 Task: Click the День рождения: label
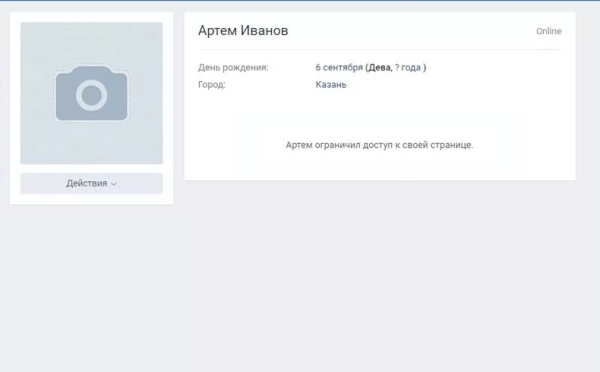pyautogui.click(x=233, y=67)
